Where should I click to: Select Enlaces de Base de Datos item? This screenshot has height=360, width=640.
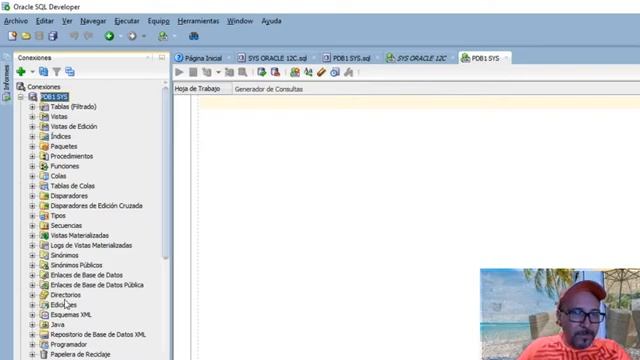87,275
